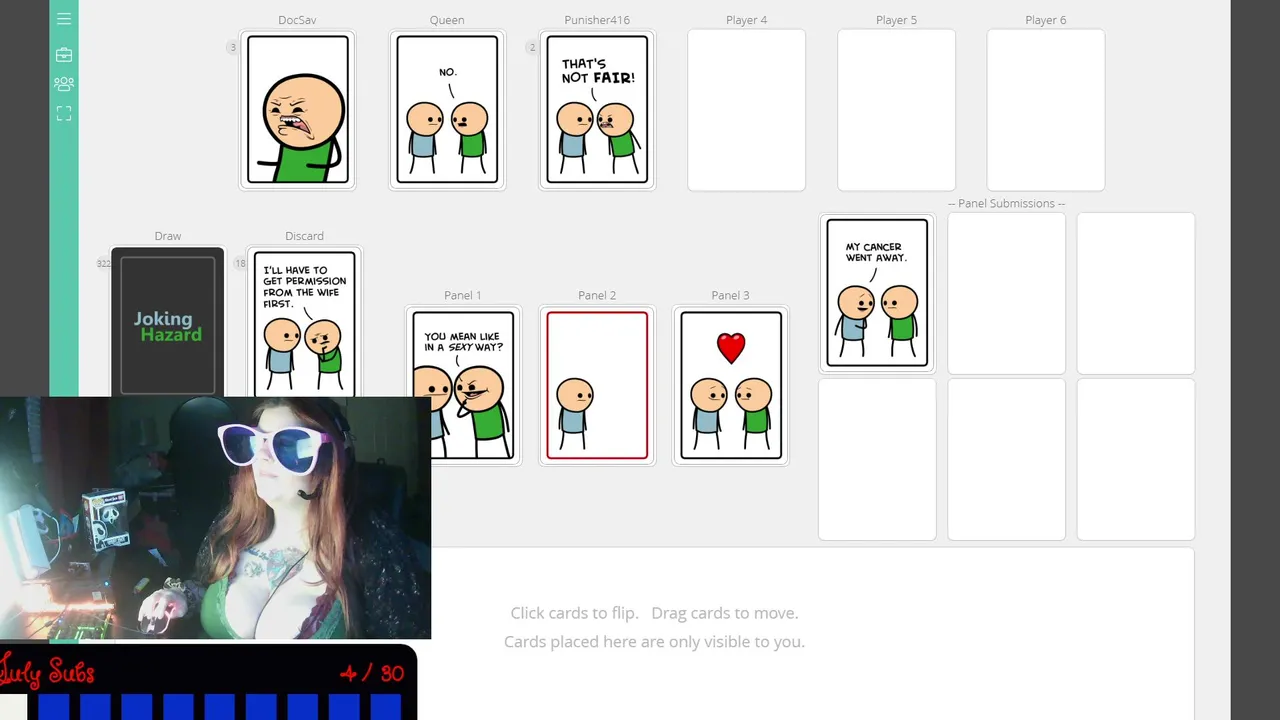Click the Discard pile top card
Image resolution: width=1280 pixels, height=720 pixels.
coord(304,322)
